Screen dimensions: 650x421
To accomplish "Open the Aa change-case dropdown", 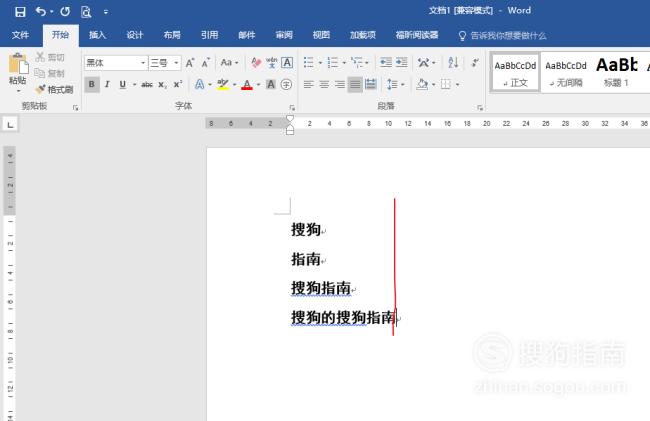I will tap(229, 63).
